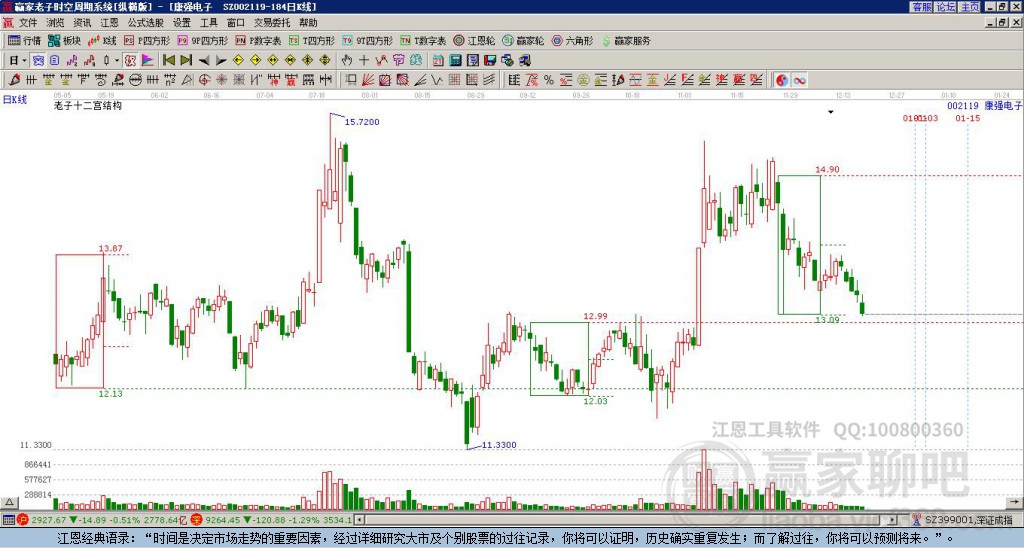The image size is (1024, 548).
Task: Open the 六角形 hexagon tool
Action: tap(572, 40)
